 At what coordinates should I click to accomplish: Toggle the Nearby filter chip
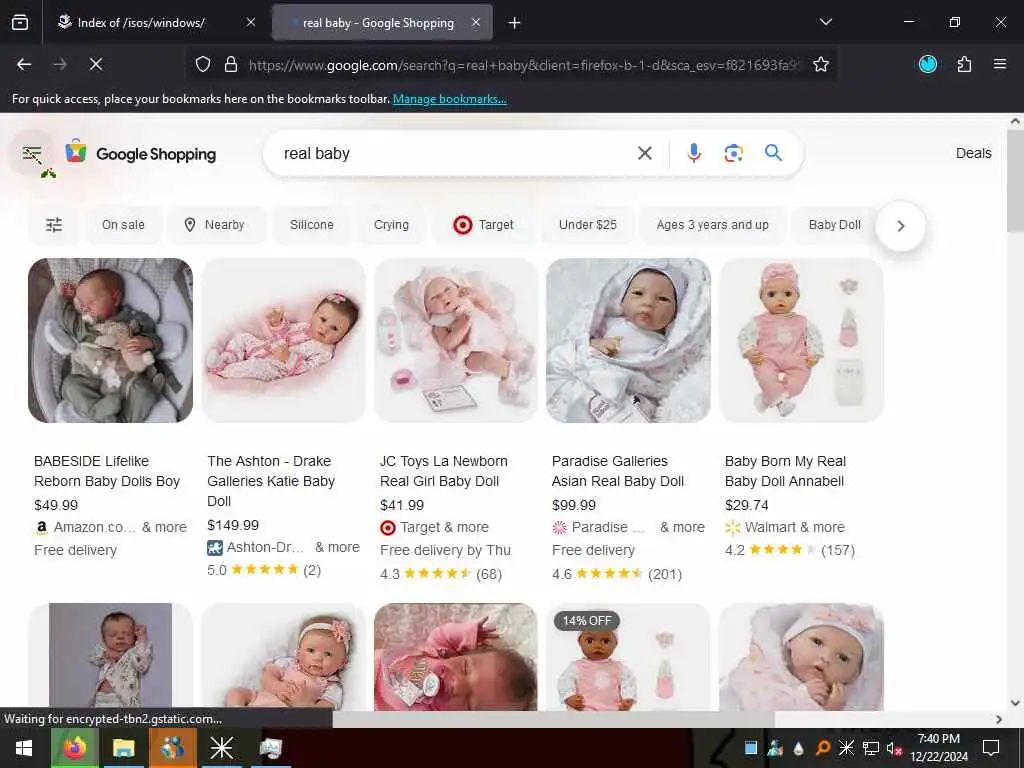point(216,225)
